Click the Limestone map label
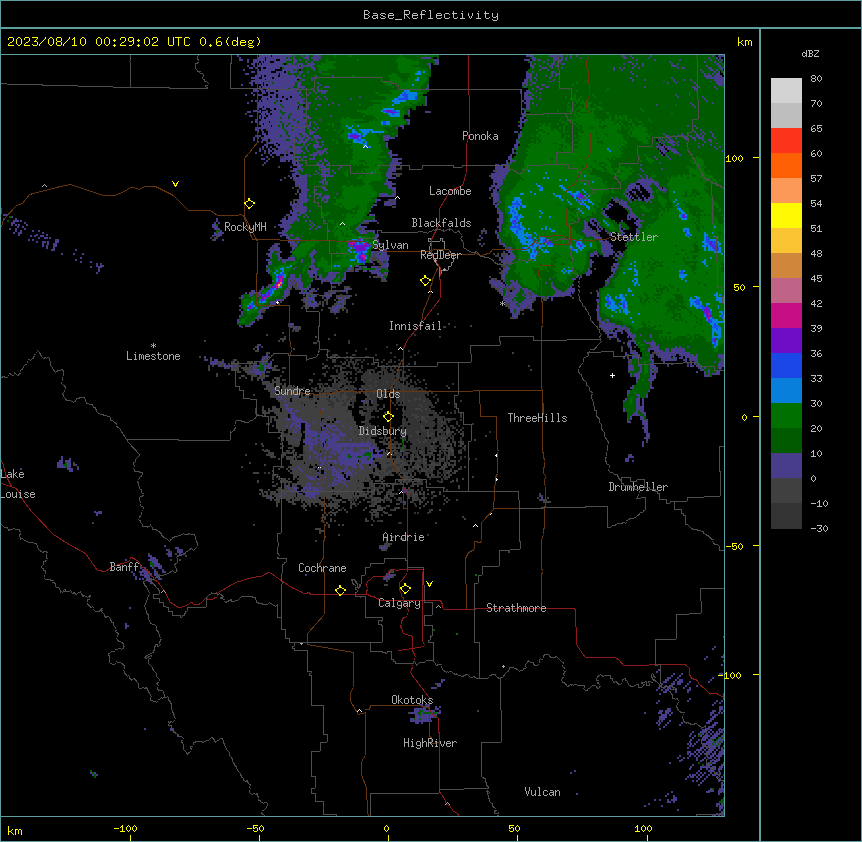 (x=153, y=356)
